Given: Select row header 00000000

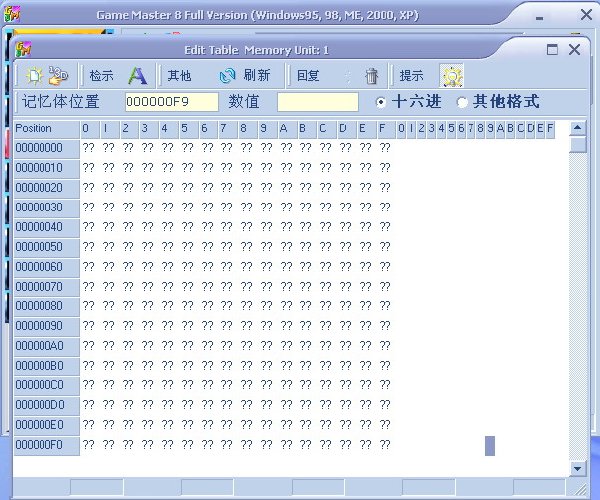Looking at the screenshot, I should pos(47,148).
